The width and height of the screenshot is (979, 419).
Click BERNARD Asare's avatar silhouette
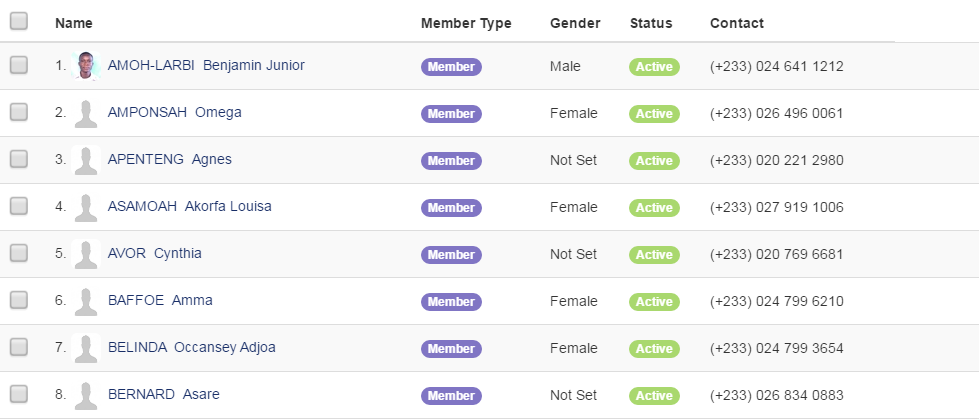86,395
